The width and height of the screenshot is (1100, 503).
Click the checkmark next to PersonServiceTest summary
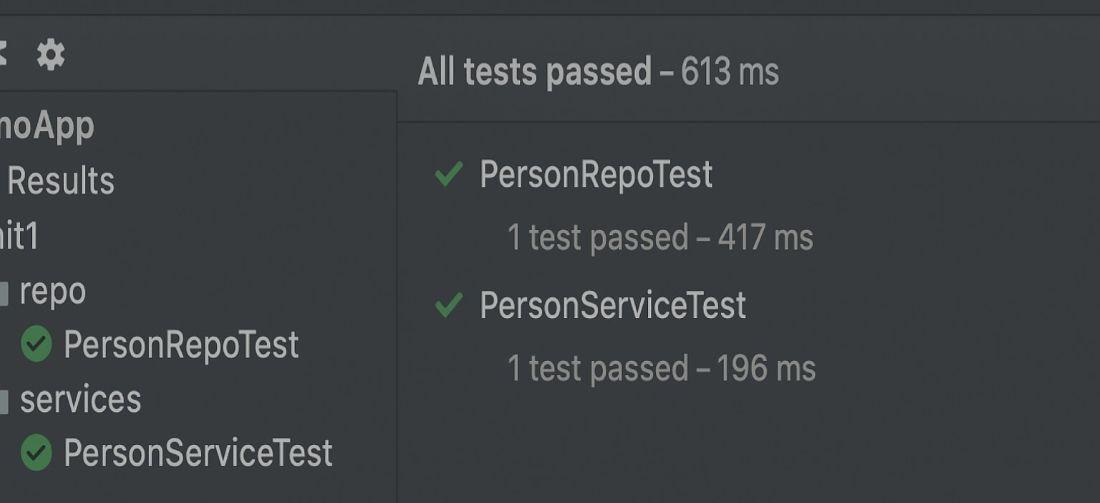(448, 306)
